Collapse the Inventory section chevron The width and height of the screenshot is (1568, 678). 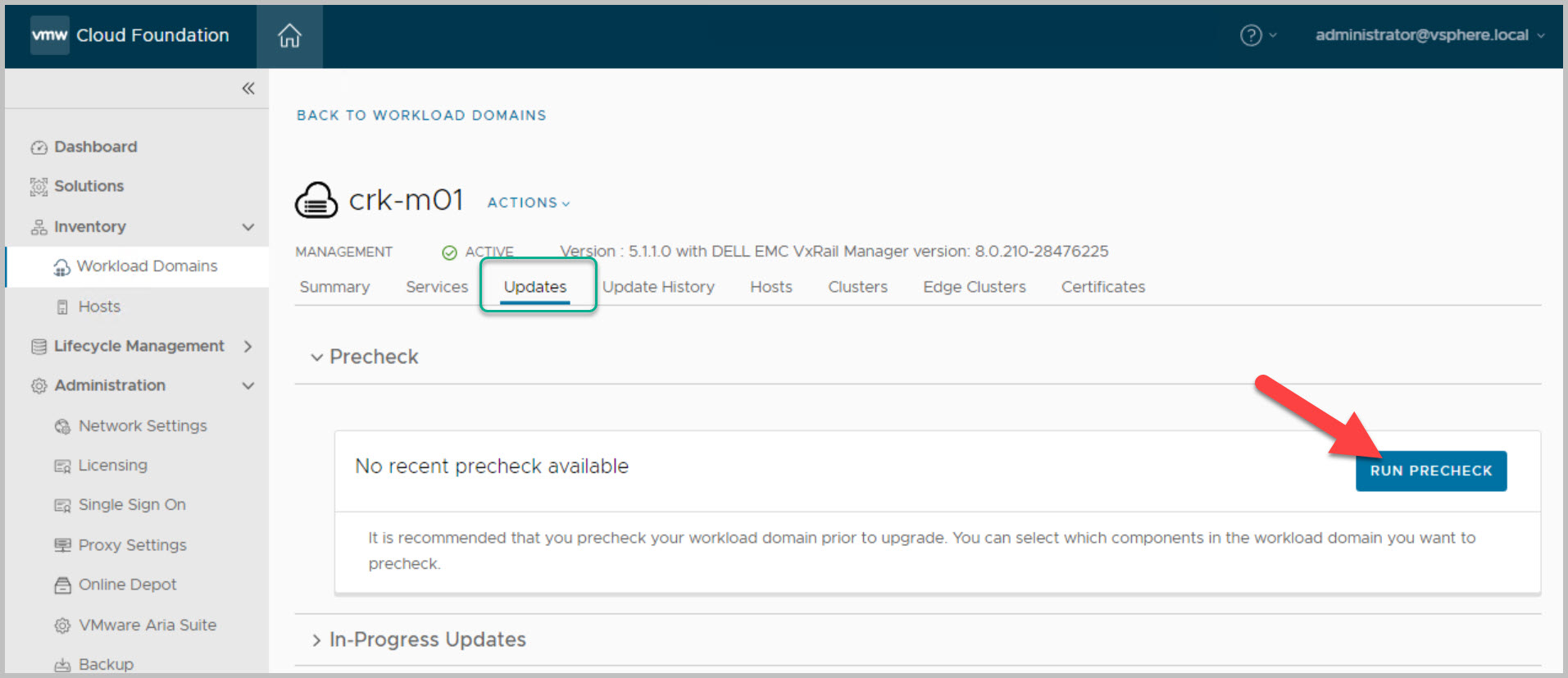tap(248, 227)
